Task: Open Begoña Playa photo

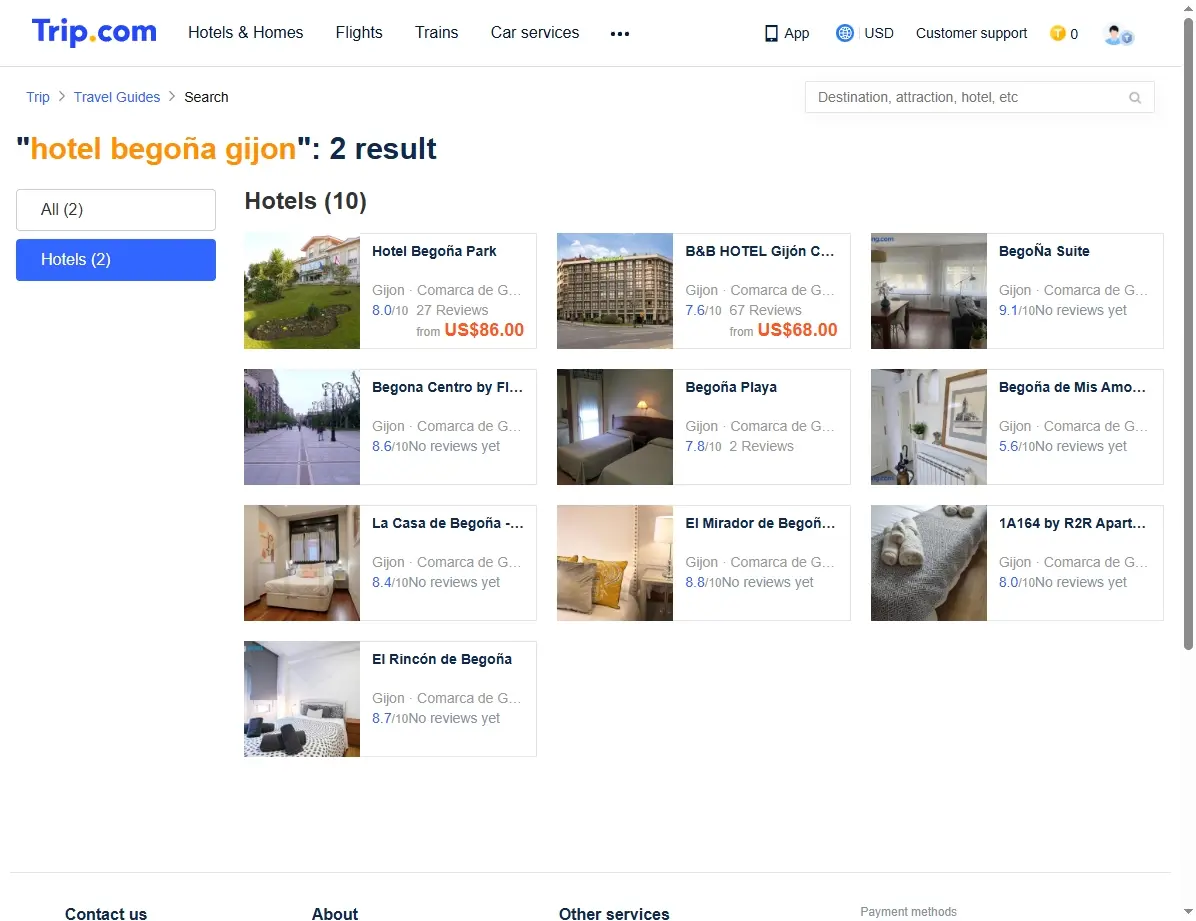Action: [615, 427]
